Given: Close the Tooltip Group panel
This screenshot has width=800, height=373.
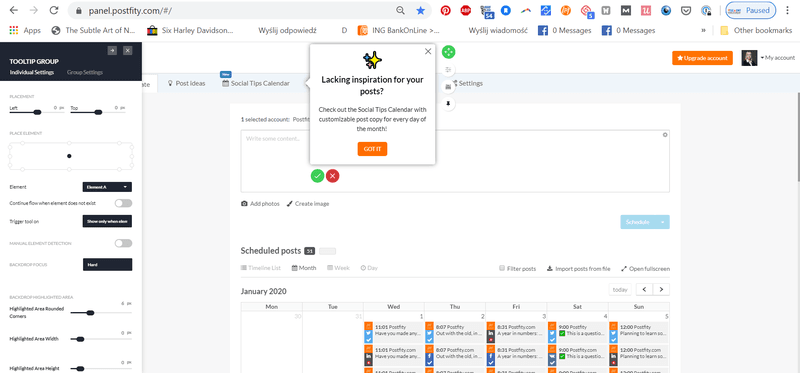Looking at the screenshot, I should pyautogui.click(x=128, y=50).
